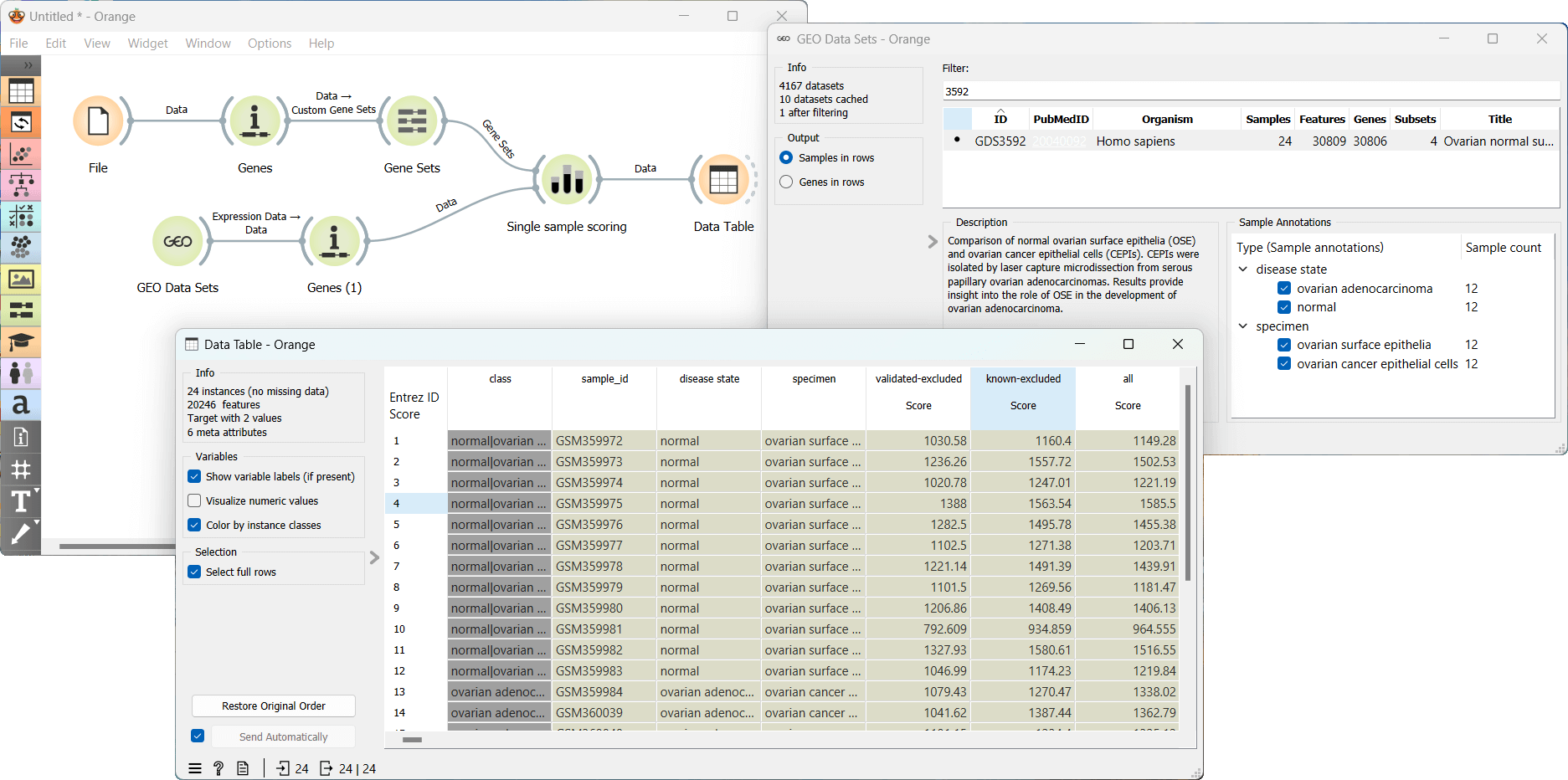
Task: Open the Options menu
Action: 270,43
